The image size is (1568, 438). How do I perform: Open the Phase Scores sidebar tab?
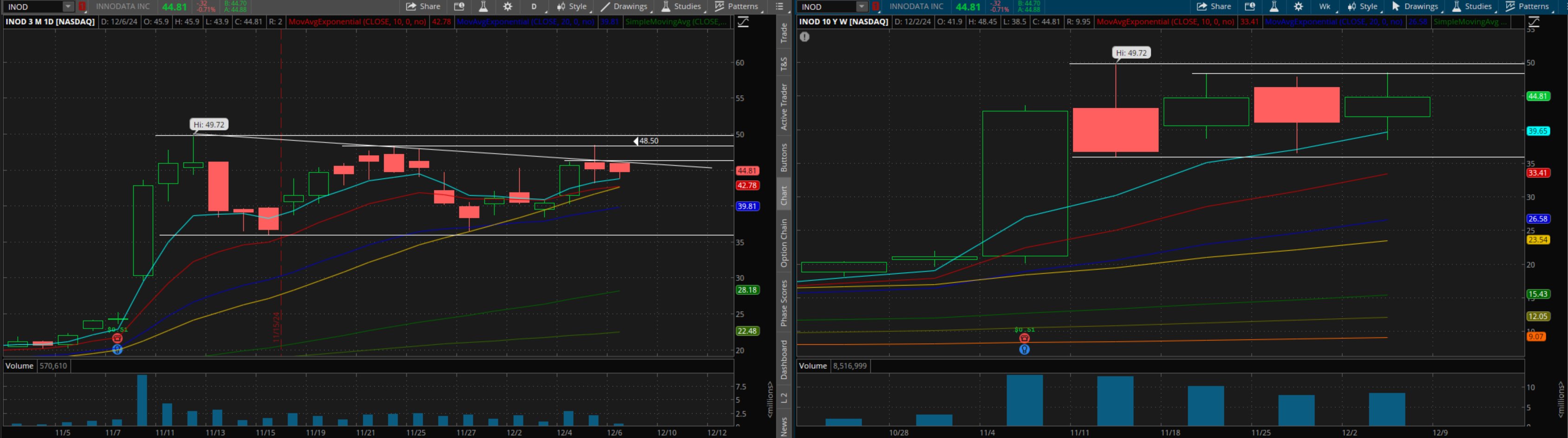784,303
